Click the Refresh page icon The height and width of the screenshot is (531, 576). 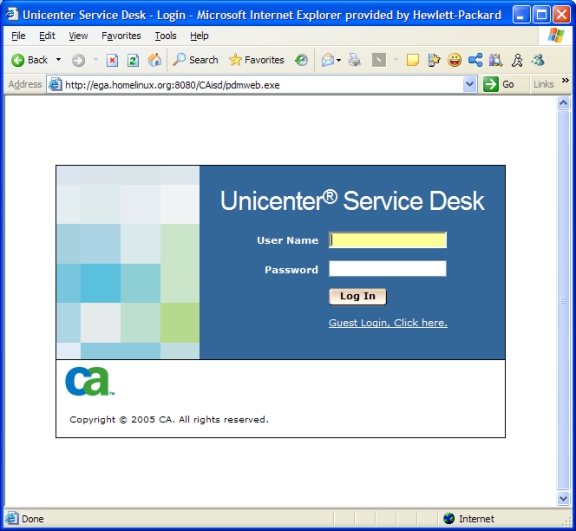pyautogui.click(x=133, y=60)
